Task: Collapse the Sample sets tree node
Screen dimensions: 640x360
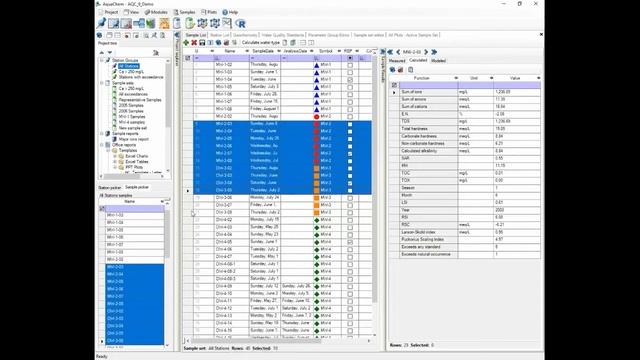Action: tap(102, 83)
